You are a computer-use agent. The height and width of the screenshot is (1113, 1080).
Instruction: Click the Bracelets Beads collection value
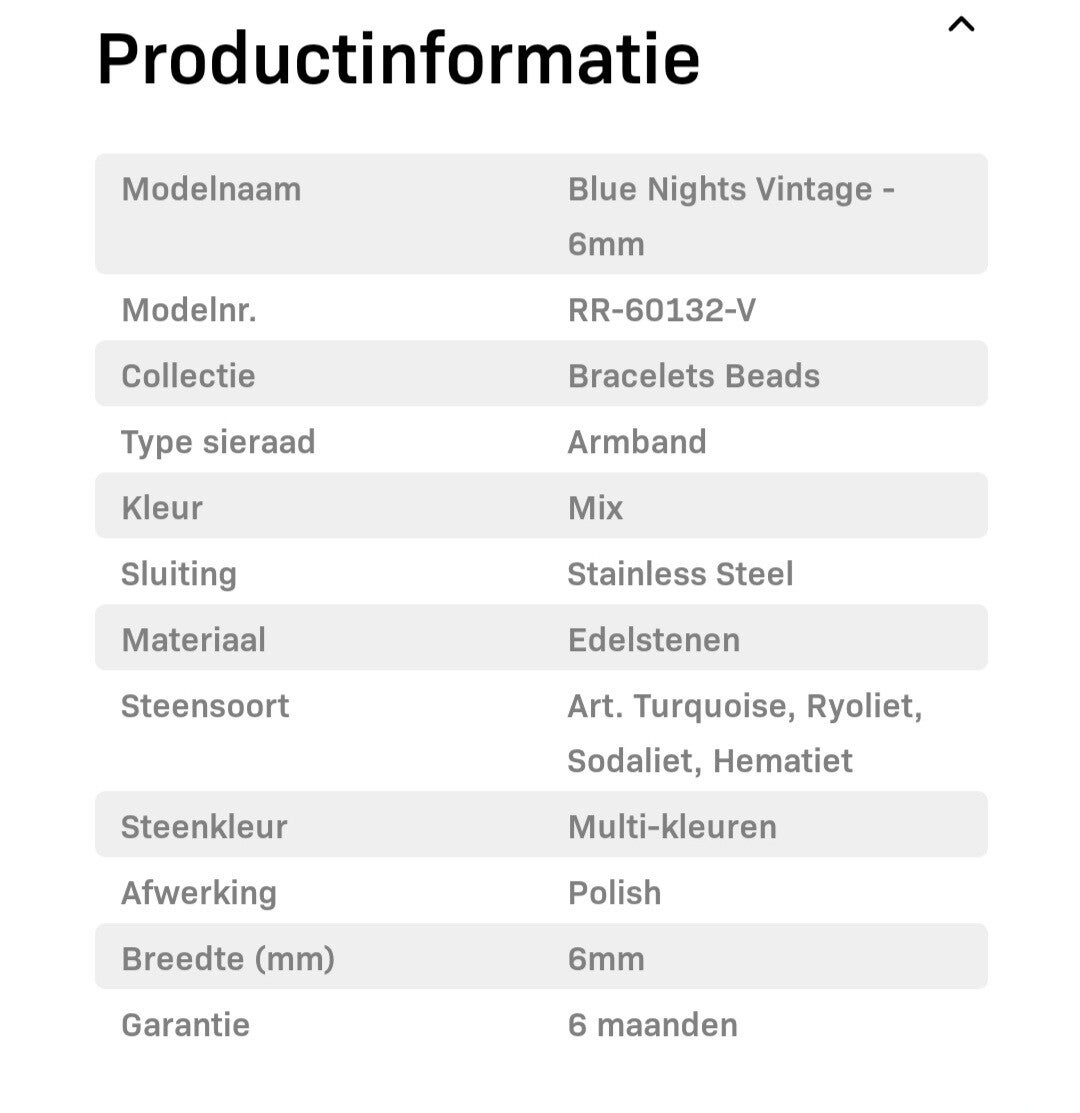(x=693, y=376)
